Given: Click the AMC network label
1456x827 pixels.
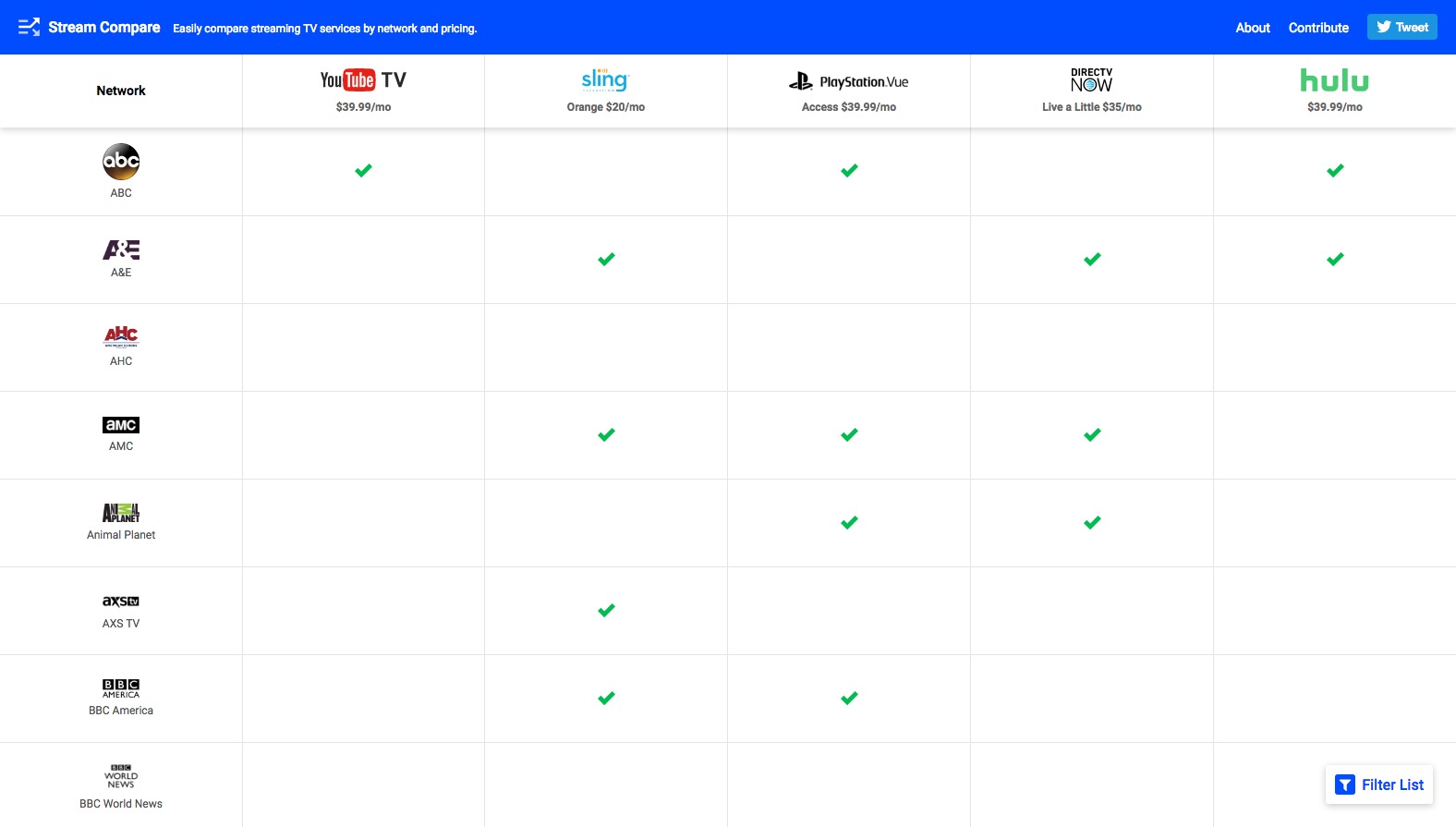Looking at the screenshot, I should point(121,446).
